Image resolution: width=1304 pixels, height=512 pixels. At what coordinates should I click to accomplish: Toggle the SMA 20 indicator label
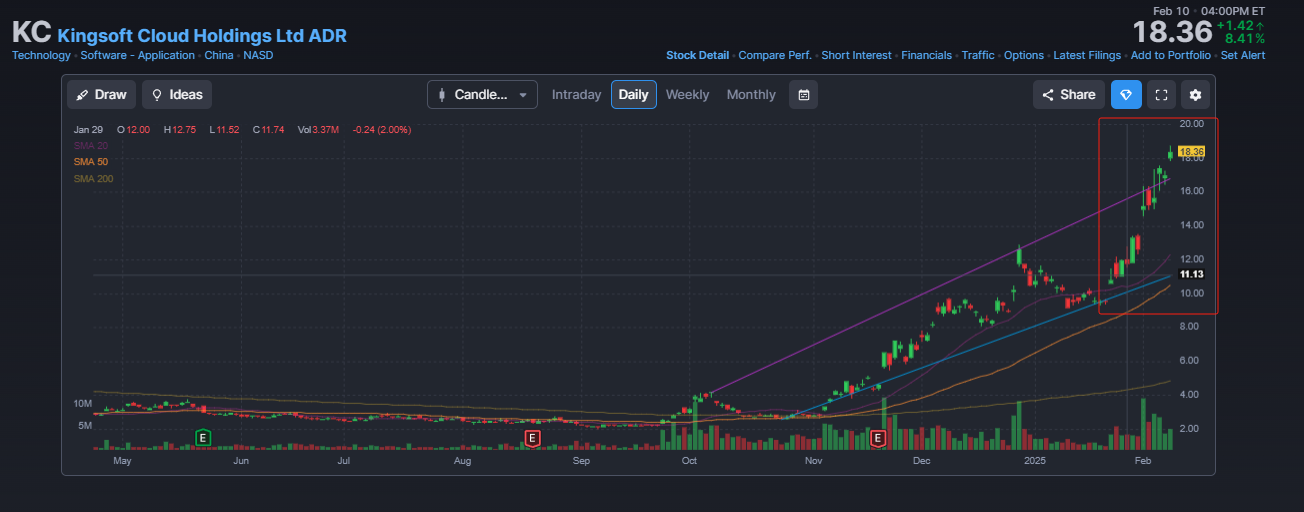(x=90, y=146)
